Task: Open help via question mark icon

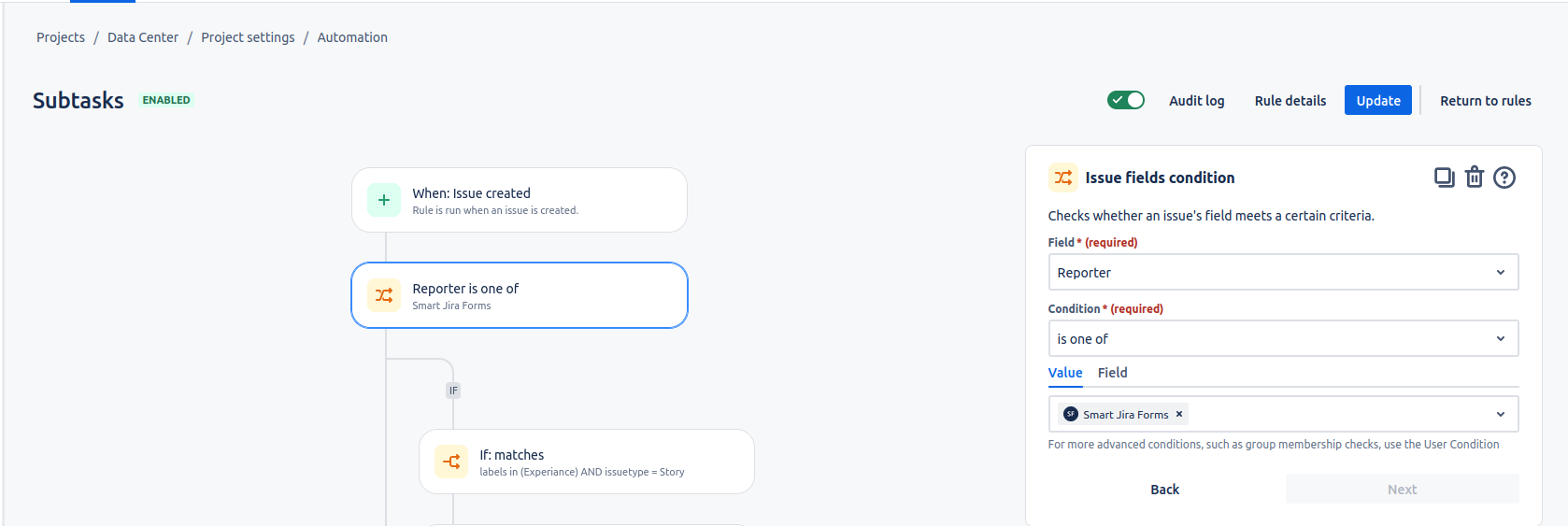Action: (x=1504, y=178)
